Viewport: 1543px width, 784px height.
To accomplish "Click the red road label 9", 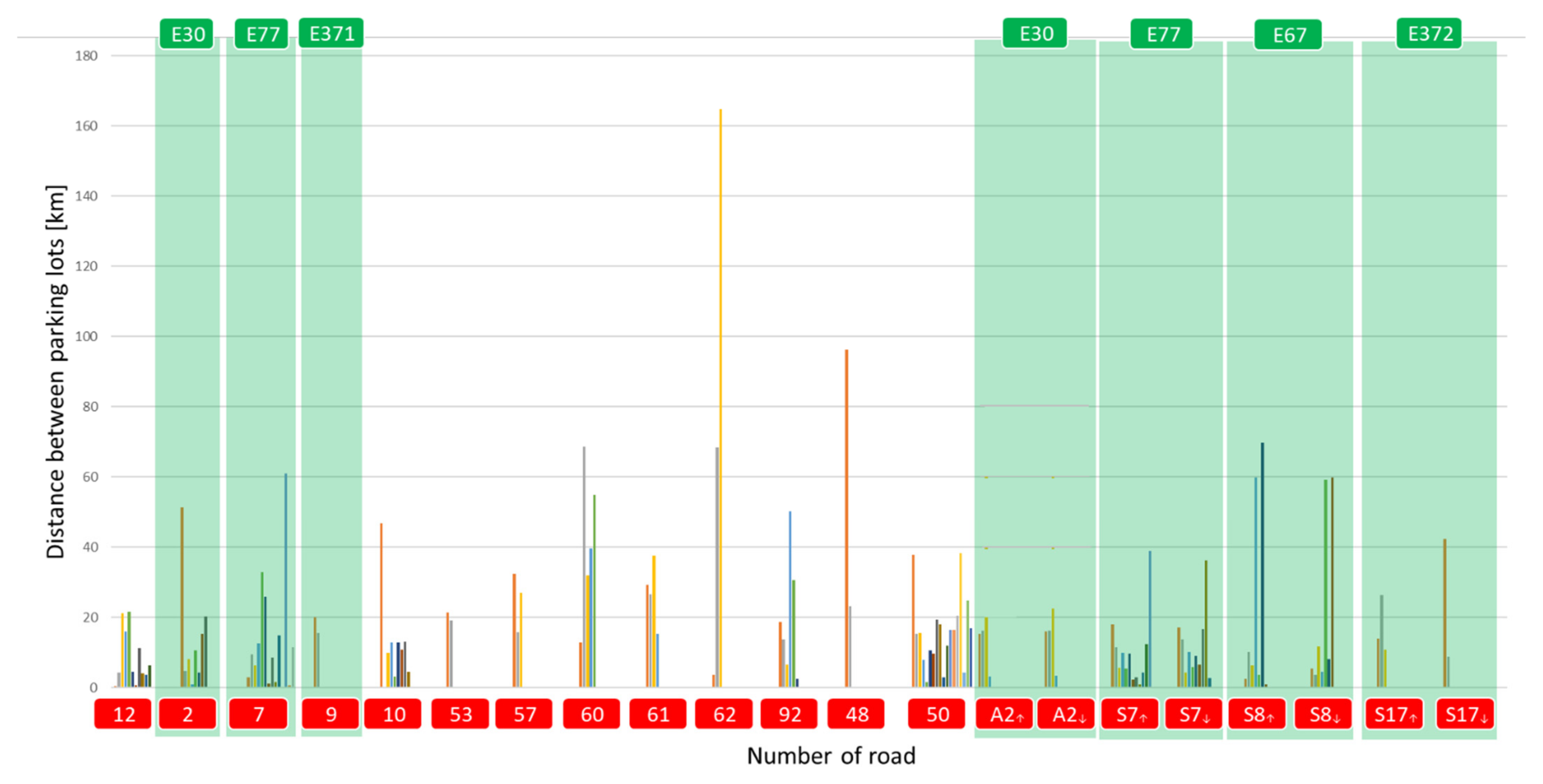I will 331,714.
